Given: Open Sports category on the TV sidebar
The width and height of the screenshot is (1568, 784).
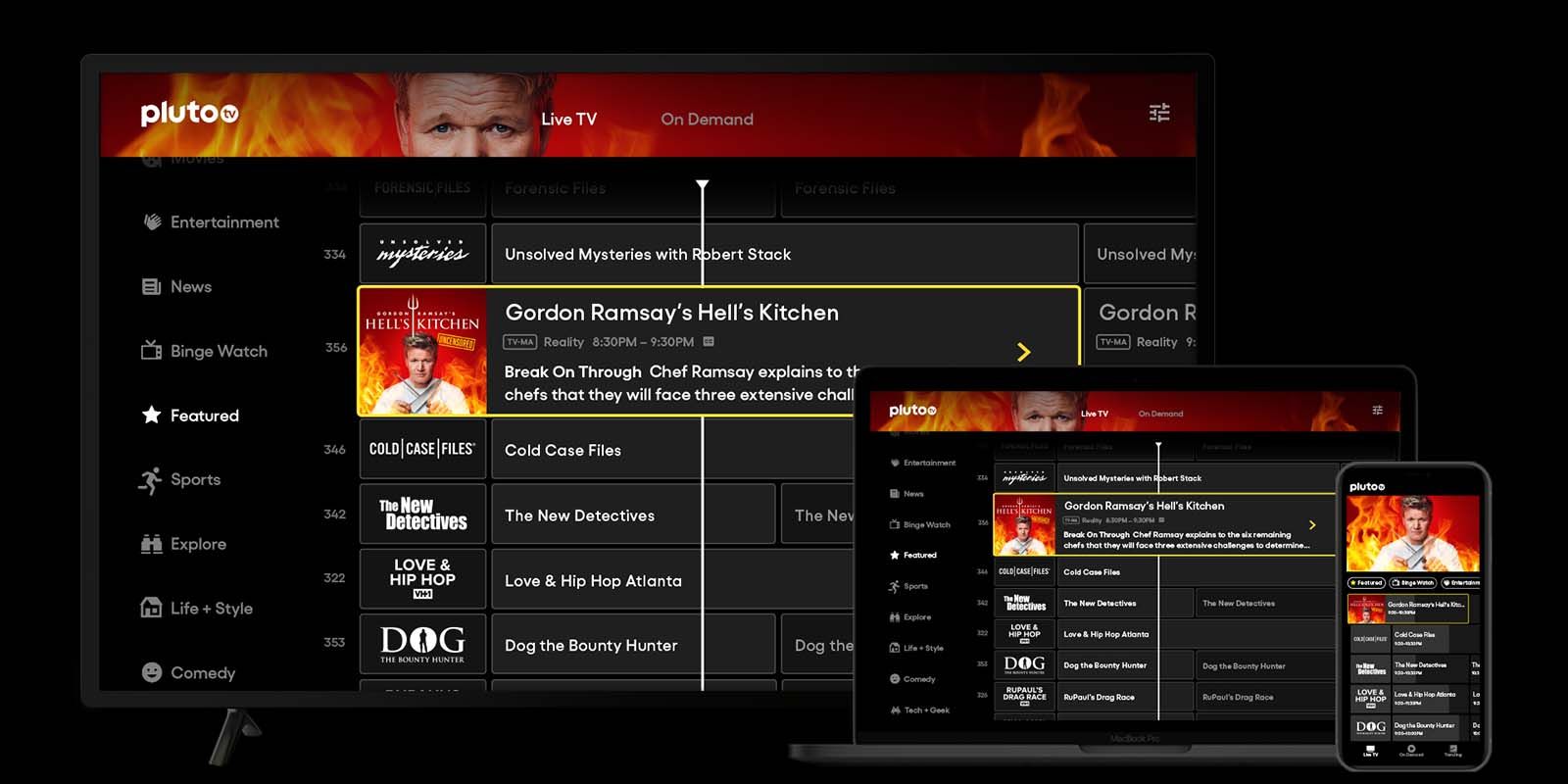Looking at the screenshot, I should coord(180,479).
